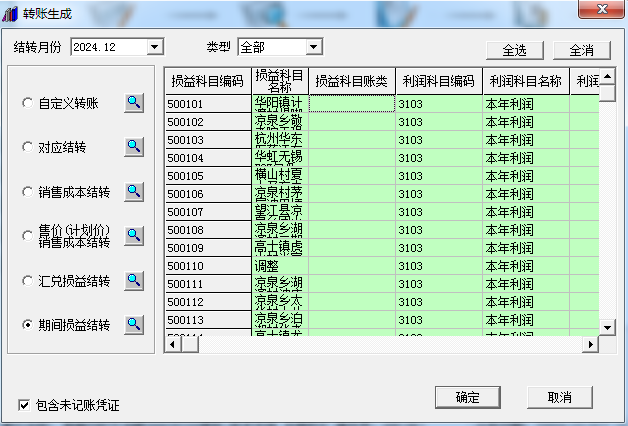This screenshot has width=628, height=426.
Task: Select the cell with code 500104
Action: point(208,158)
